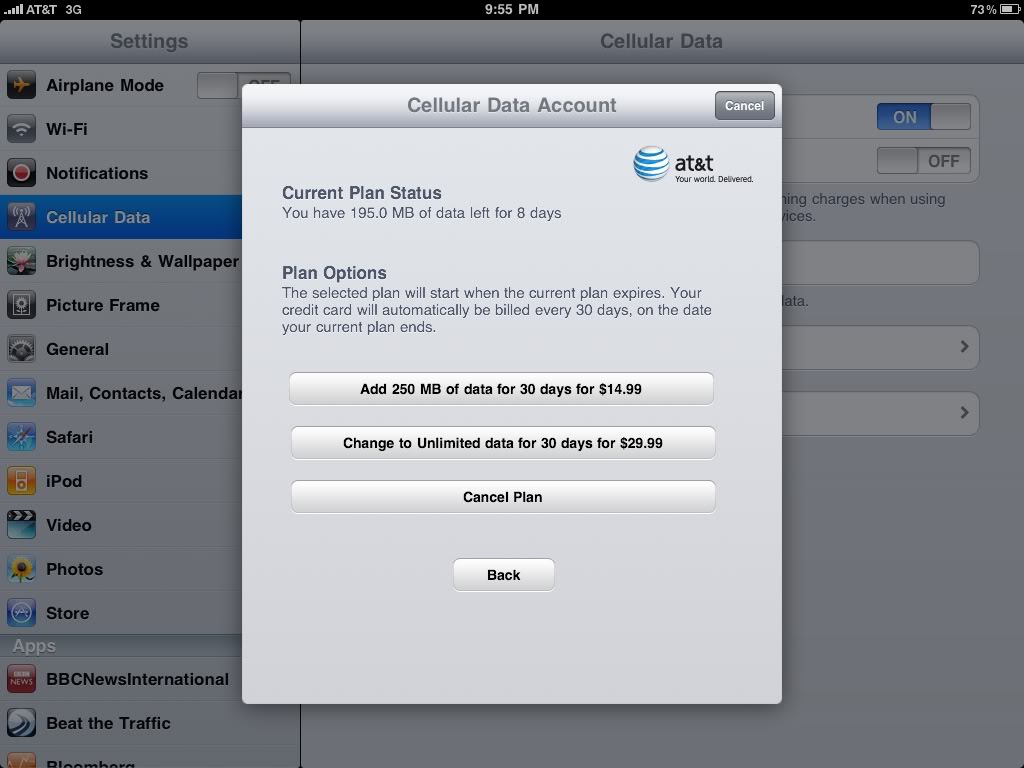Tap the Plan Options heading

(x=334, y=273)
